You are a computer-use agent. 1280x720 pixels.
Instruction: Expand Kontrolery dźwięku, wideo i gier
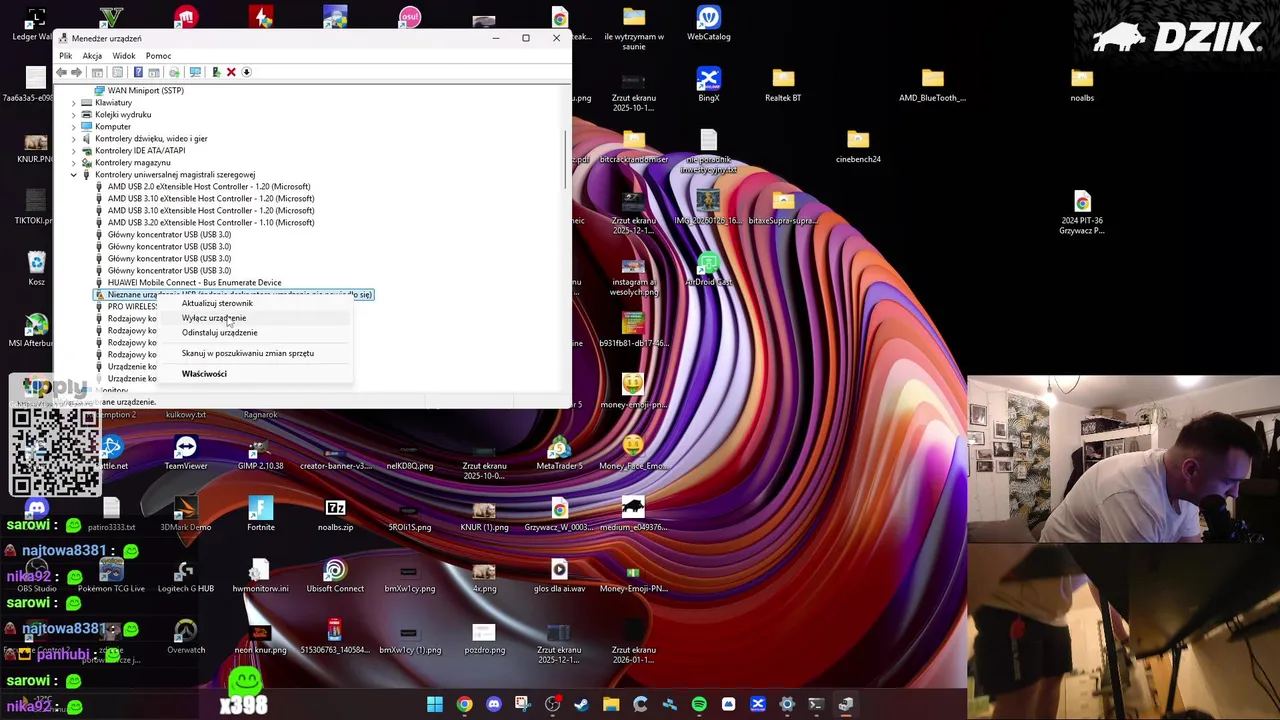[x=73, y=139]
